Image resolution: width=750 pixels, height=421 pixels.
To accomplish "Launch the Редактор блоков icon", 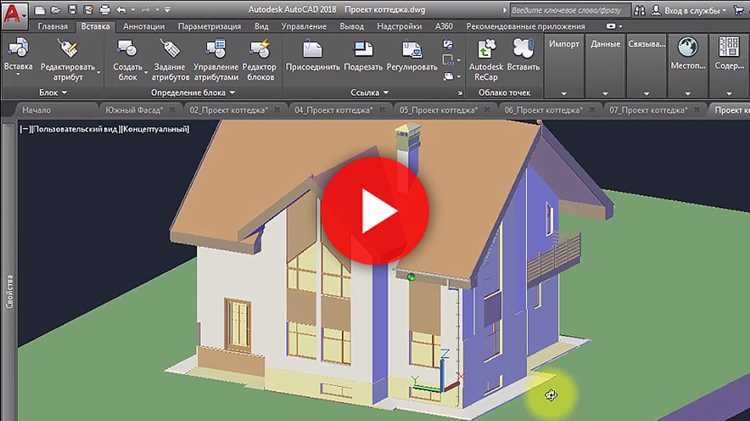I will [260, 49].
